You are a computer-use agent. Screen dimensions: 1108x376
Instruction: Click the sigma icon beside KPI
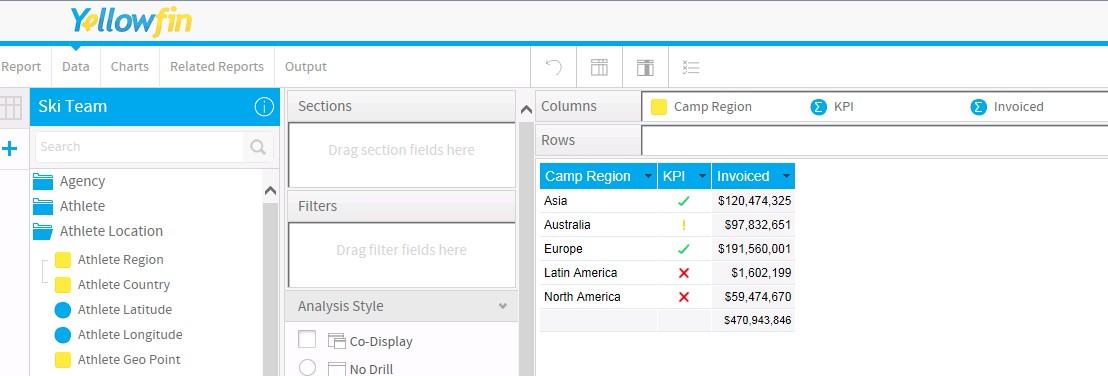818,107
